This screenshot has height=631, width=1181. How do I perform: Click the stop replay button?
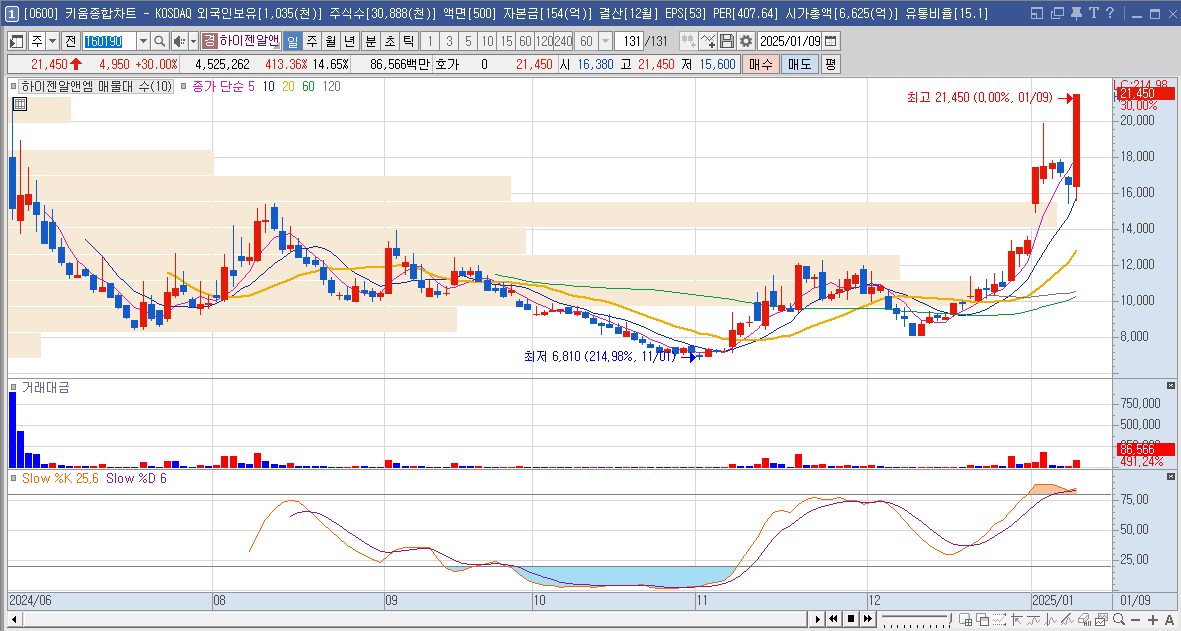coord(851,619)
